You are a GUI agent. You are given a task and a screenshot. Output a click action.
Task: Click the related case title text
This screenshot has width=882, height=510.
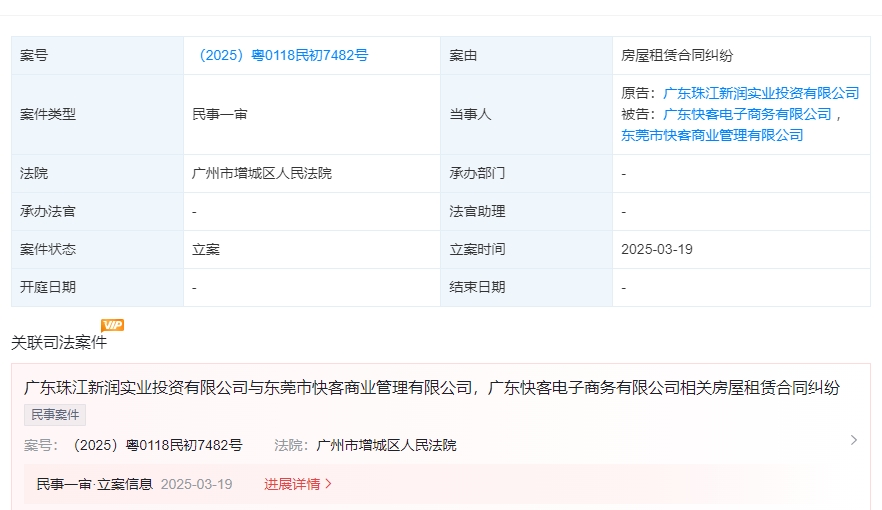[431, 387]
